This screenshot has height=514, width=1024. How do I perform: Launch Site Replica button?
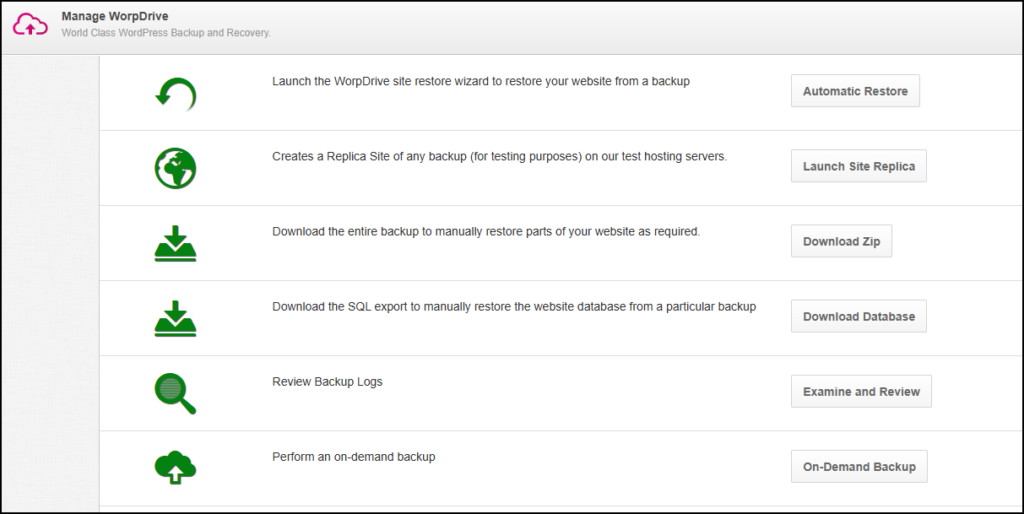[858, 166]
